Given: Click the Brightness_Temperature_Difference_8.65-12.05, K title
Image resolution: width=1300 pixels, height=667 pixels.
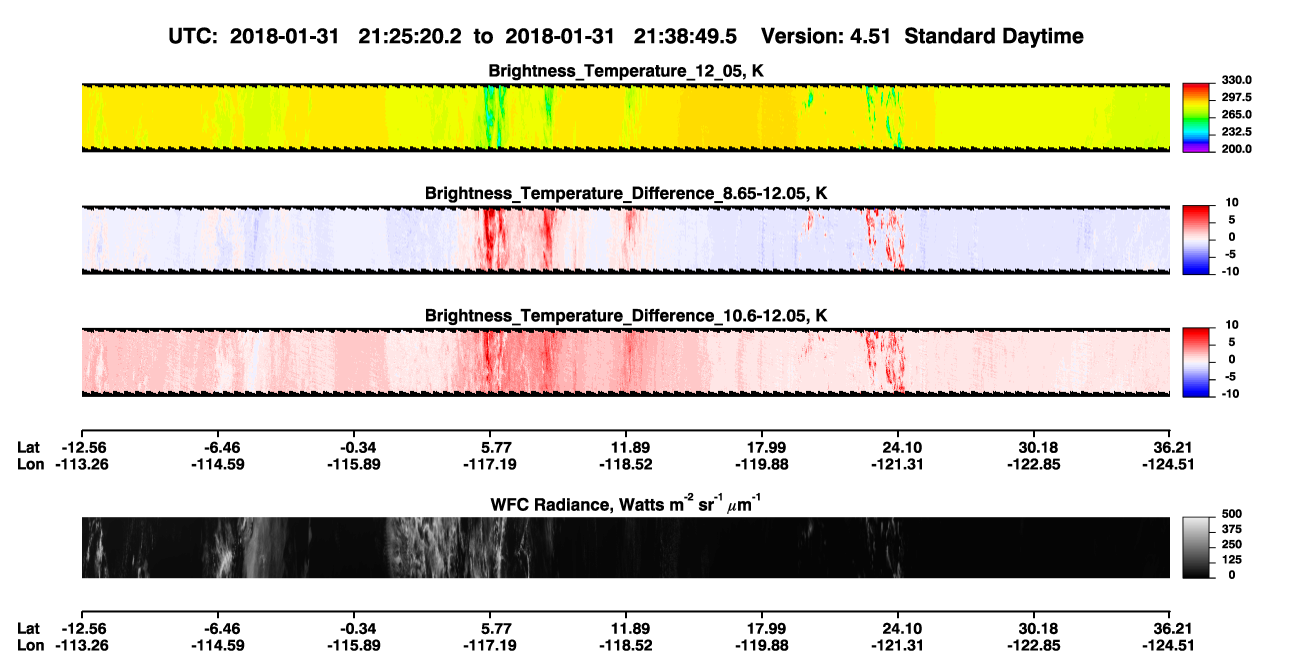Looking at the screenshot, I should point(626,193).
